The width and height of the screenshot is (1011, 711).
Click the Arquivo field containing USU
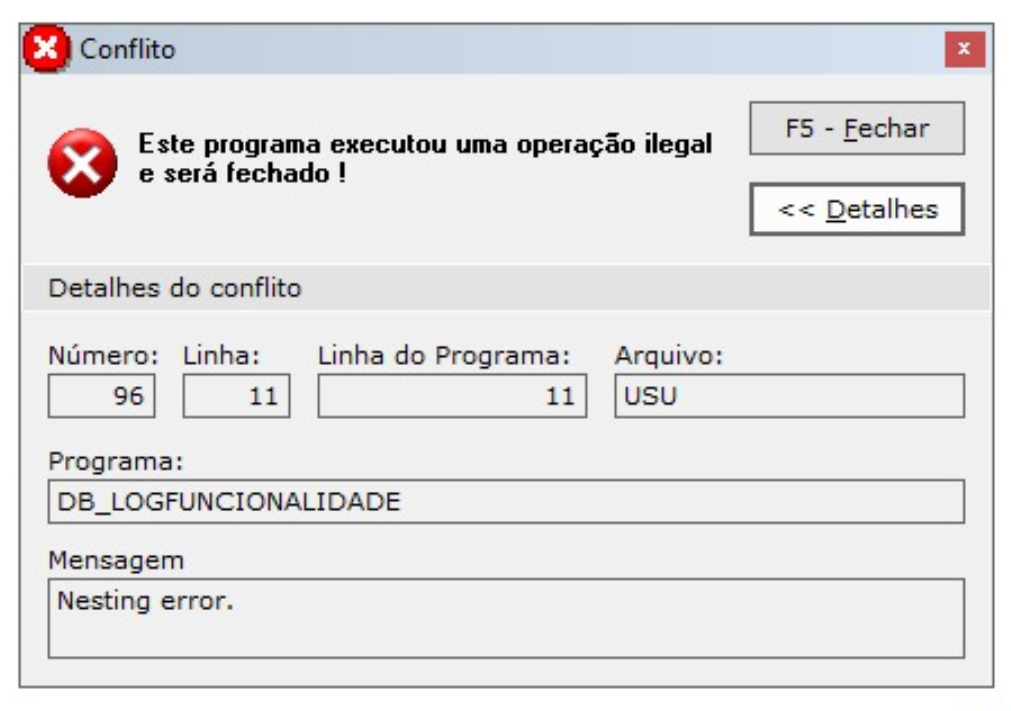point(789,397)
